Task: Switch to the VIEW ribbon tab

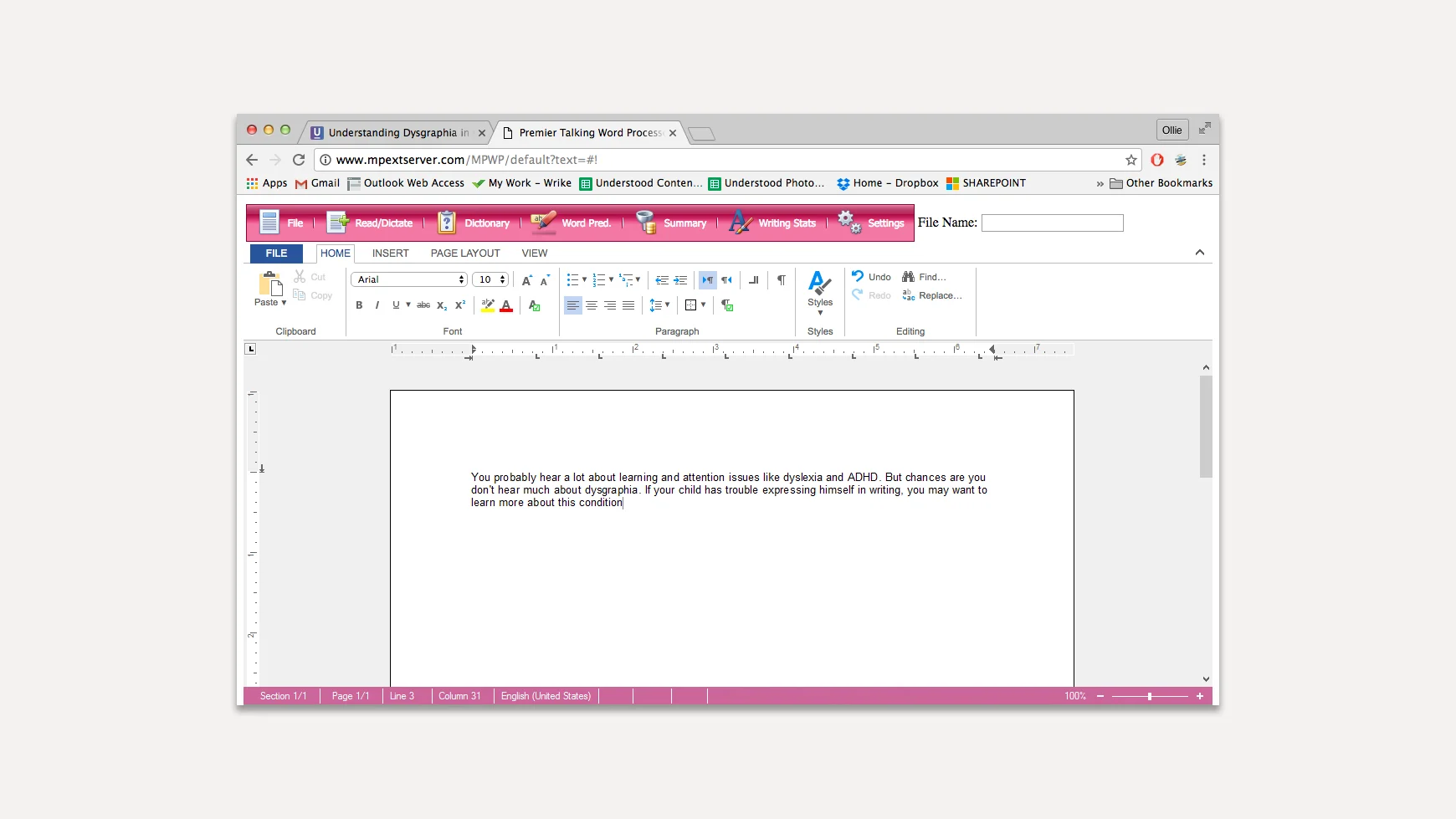Action: tap(535, 253)
